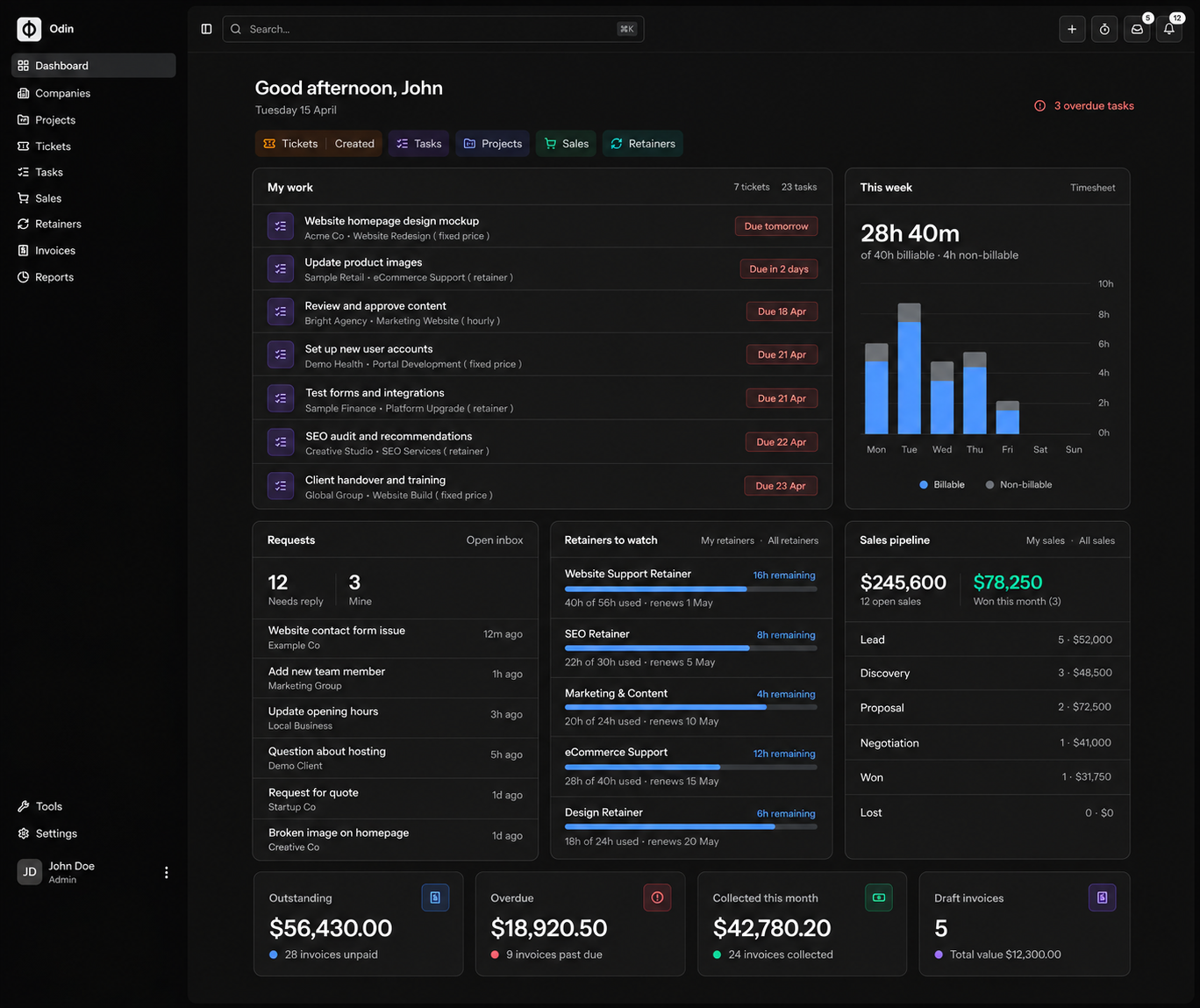
Task: Select the Created ticket filter
Action: coord(354,144)
